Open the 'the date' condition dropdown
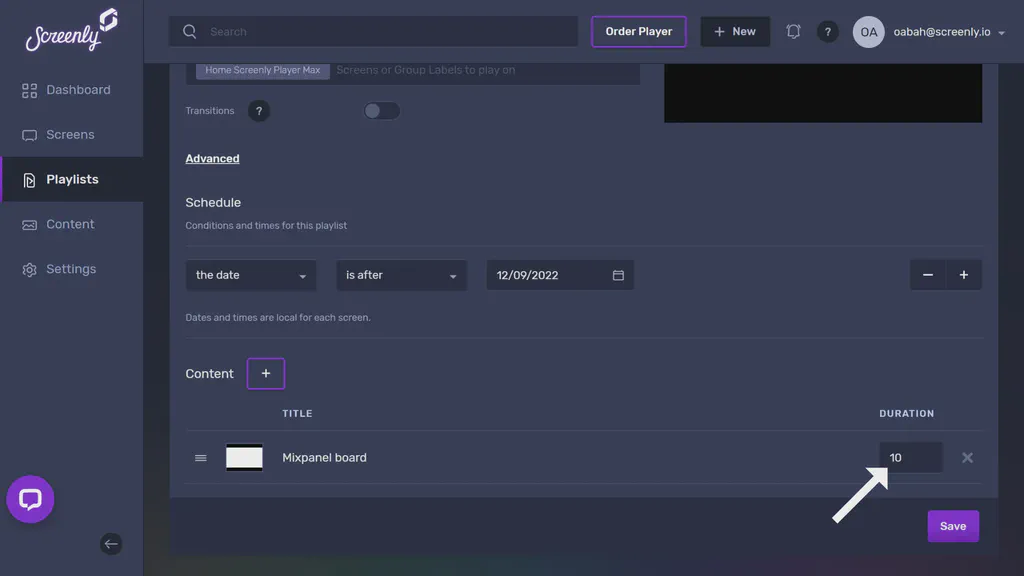The image size is (1024, 576). (x=250, y=274)
